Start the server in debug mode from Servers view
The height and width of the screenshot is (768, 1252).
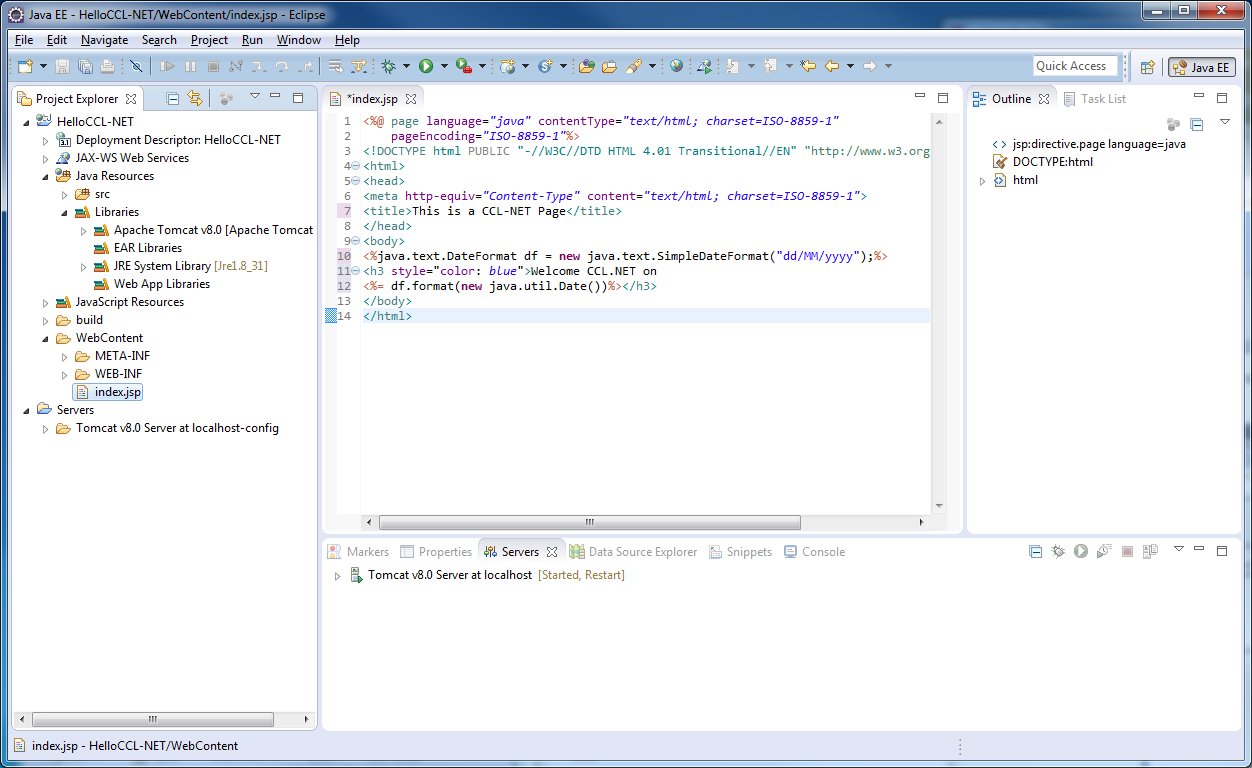(1058, 551)
